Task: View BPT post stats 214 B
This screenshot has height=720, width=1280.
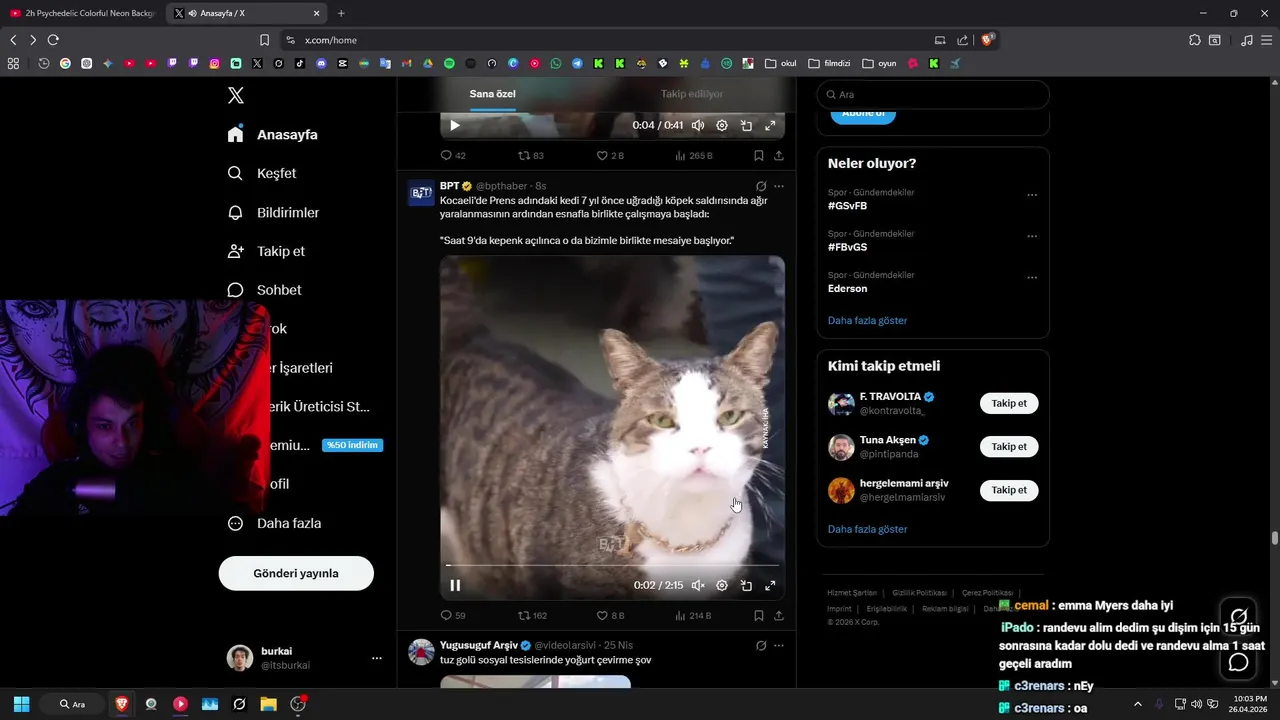Action: click(693, 616)
